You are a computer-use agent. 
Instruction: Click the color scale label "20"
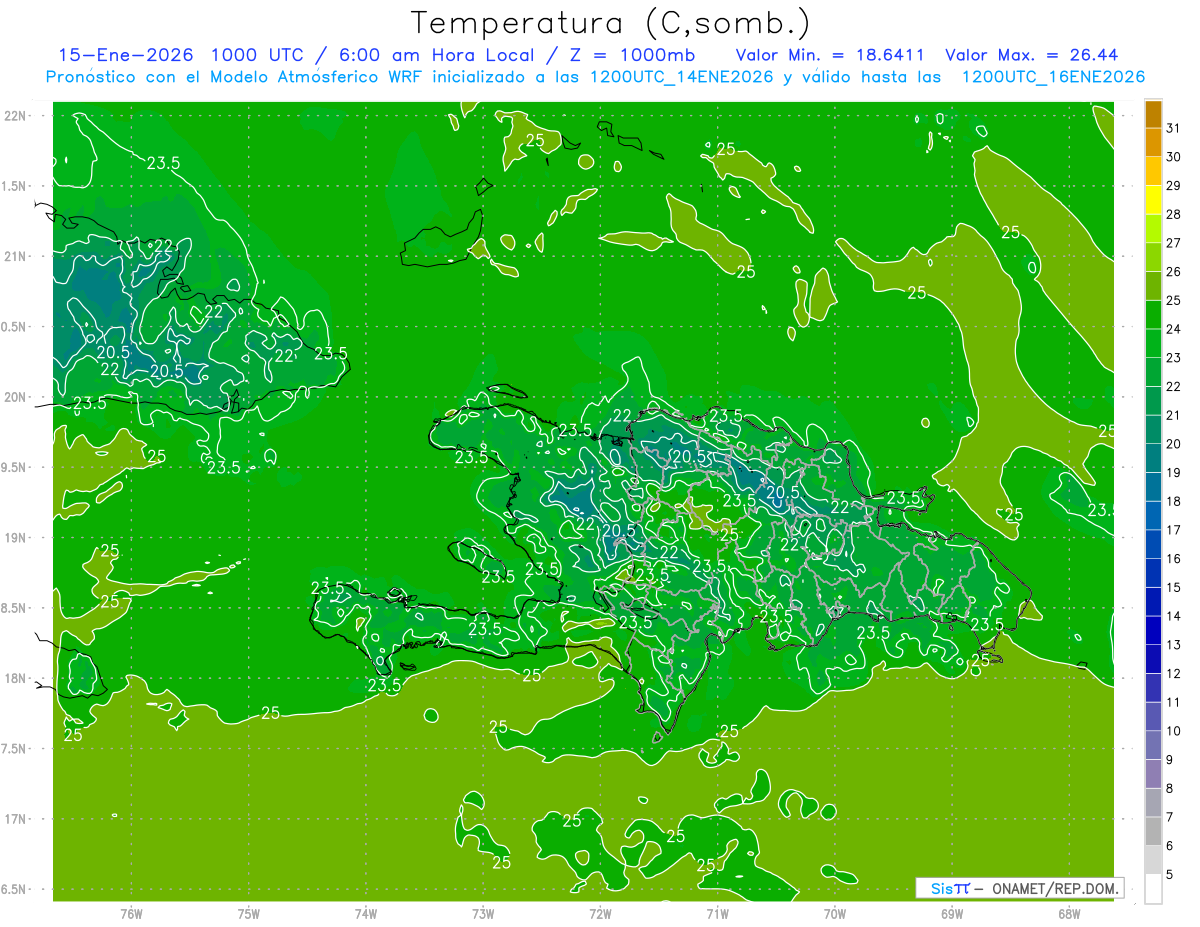coord(1173,443)
